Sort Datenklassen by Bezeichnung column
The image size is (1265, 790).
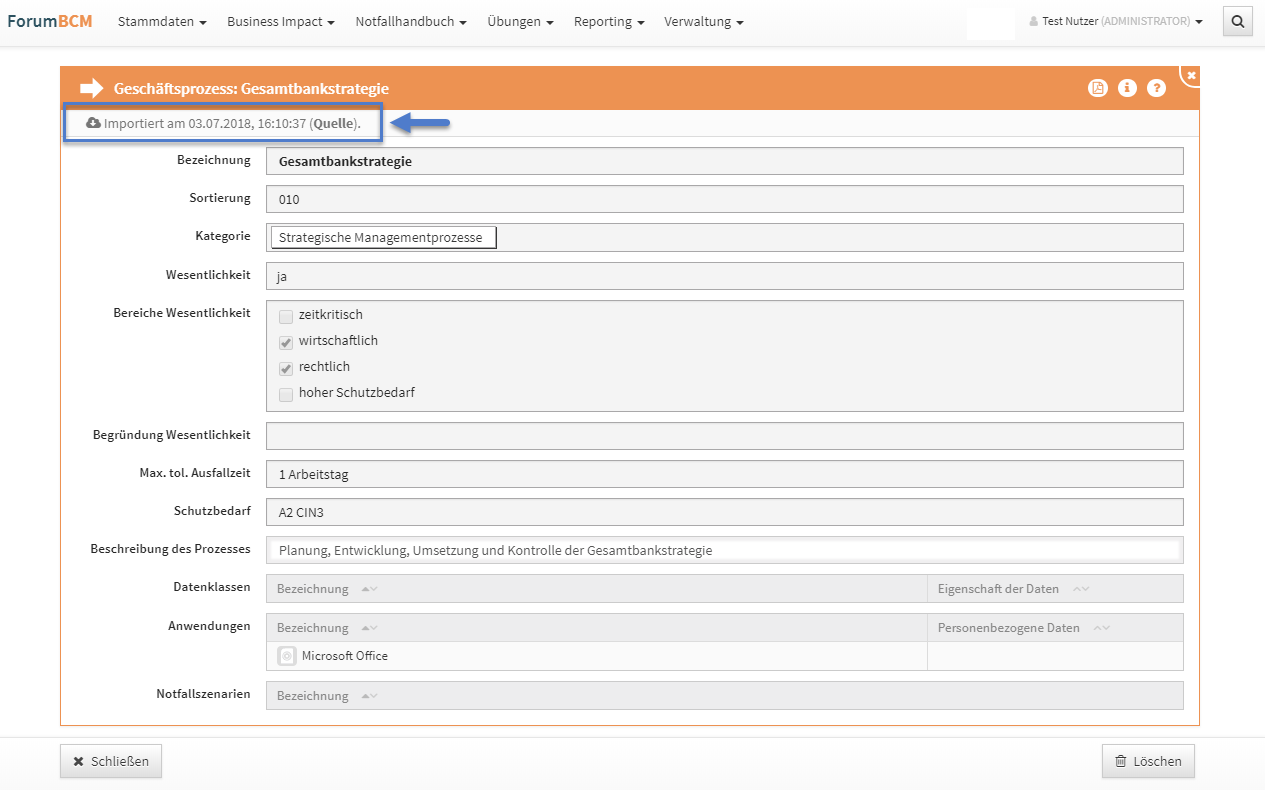click(313, 589)
